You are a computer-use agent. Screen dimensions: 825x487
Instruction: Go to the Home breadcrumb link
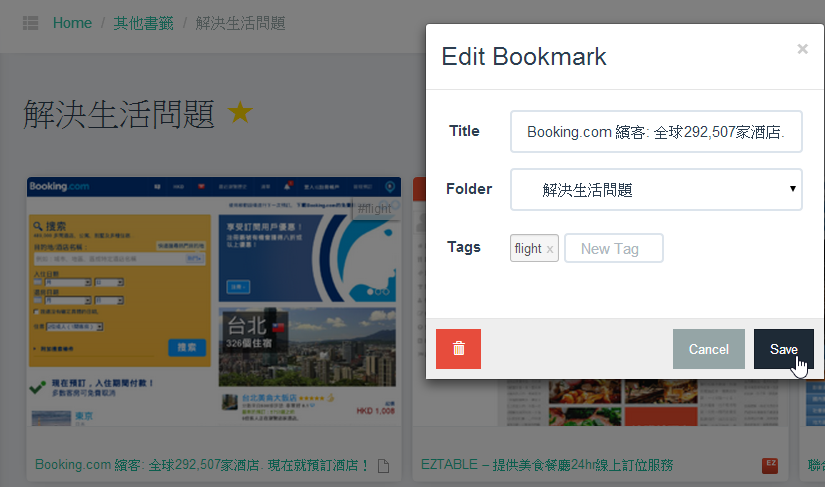click(72, 23)
